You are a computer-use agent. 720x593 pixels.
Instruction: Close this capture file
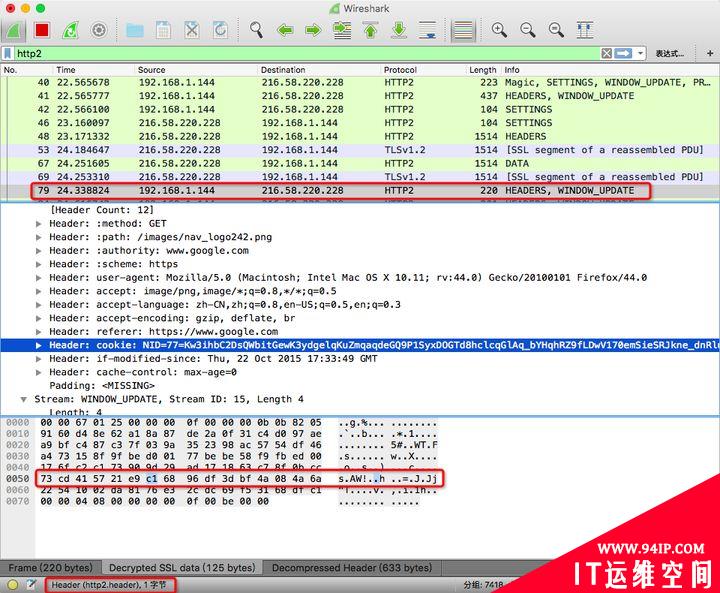click(x=191, y=30)
